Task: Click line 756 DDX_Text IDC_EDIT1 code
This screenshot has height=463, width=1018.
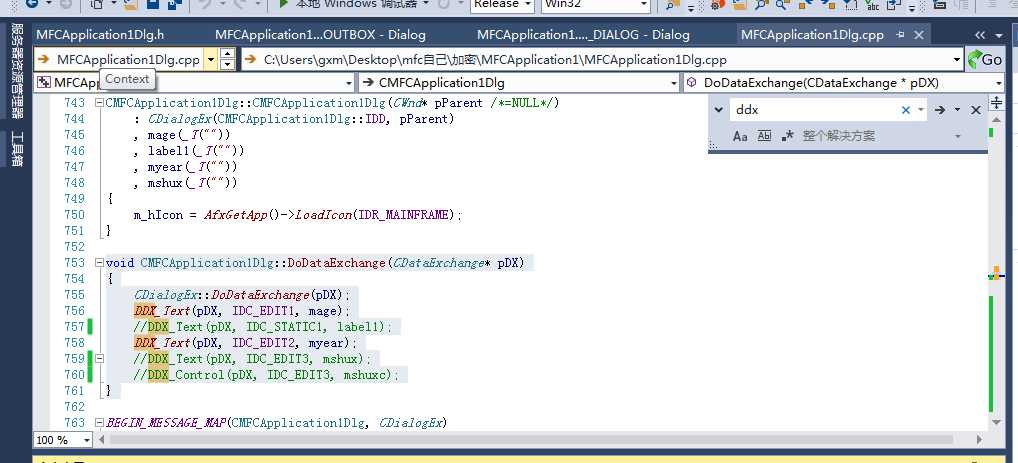Action: pyautogui.click(x=242, y=310)
